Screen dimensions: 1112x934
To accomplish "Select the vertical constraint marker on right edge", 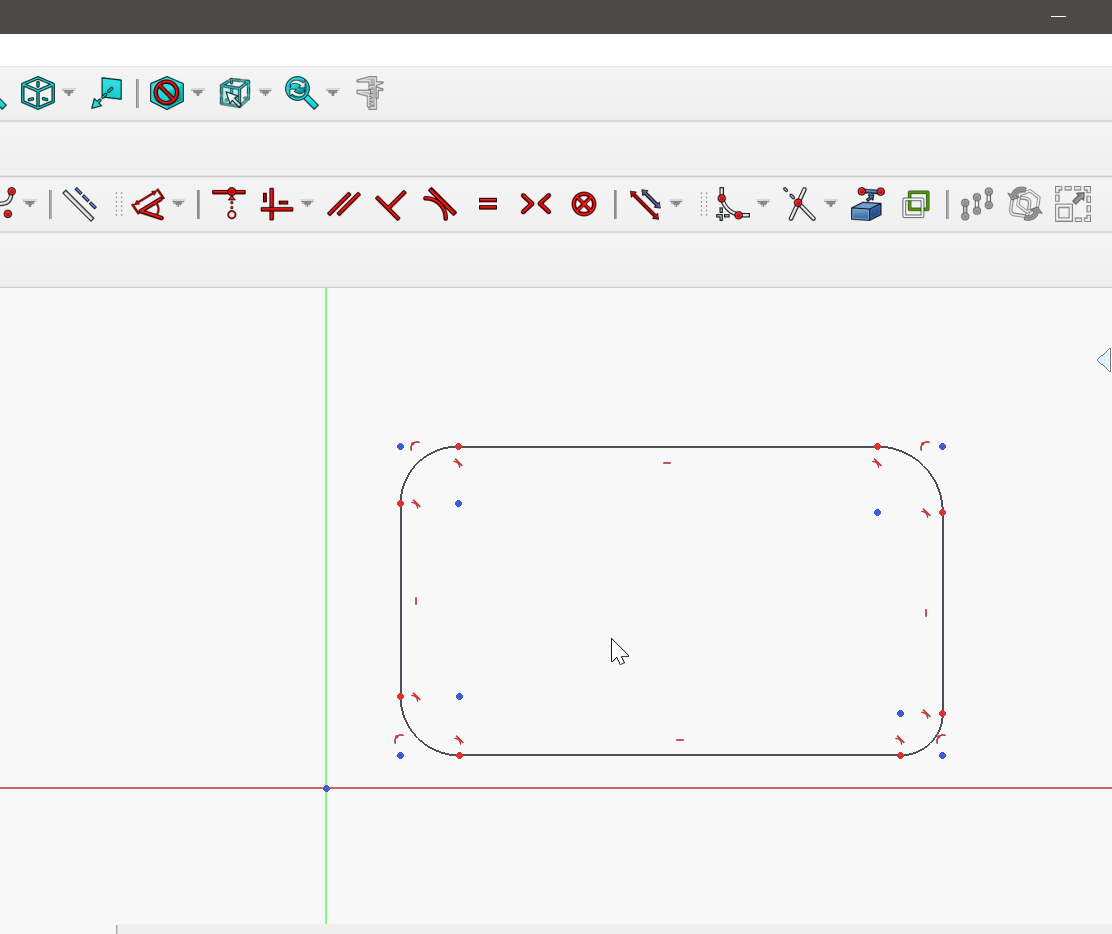I will (x=925, y=613).
